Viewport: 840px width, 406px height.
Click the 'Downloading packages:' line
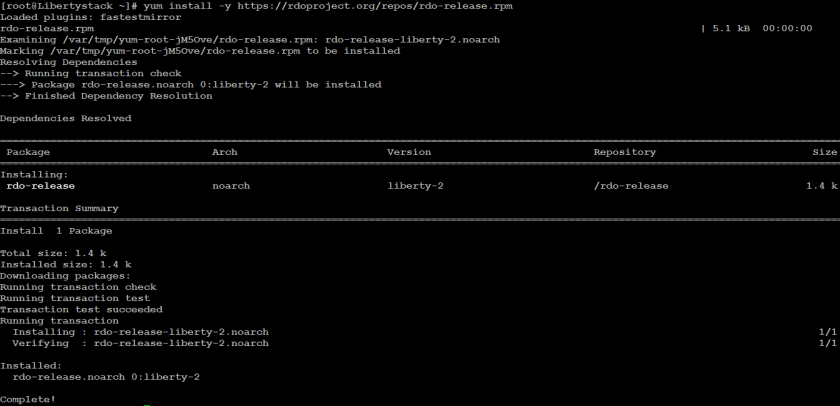pos(65,275)
